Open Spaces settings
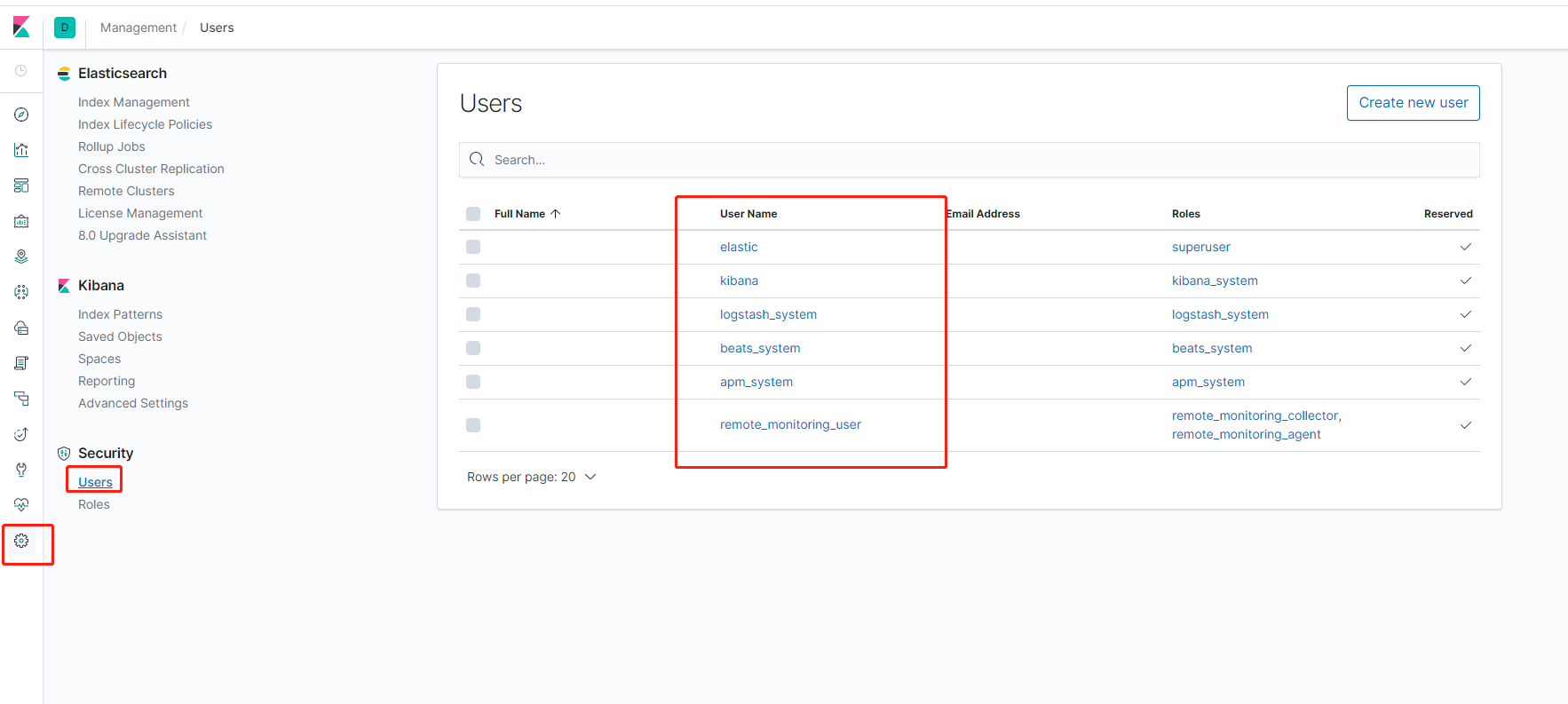The height and width of the screenshot is (704, 1568). click(99, 359)
